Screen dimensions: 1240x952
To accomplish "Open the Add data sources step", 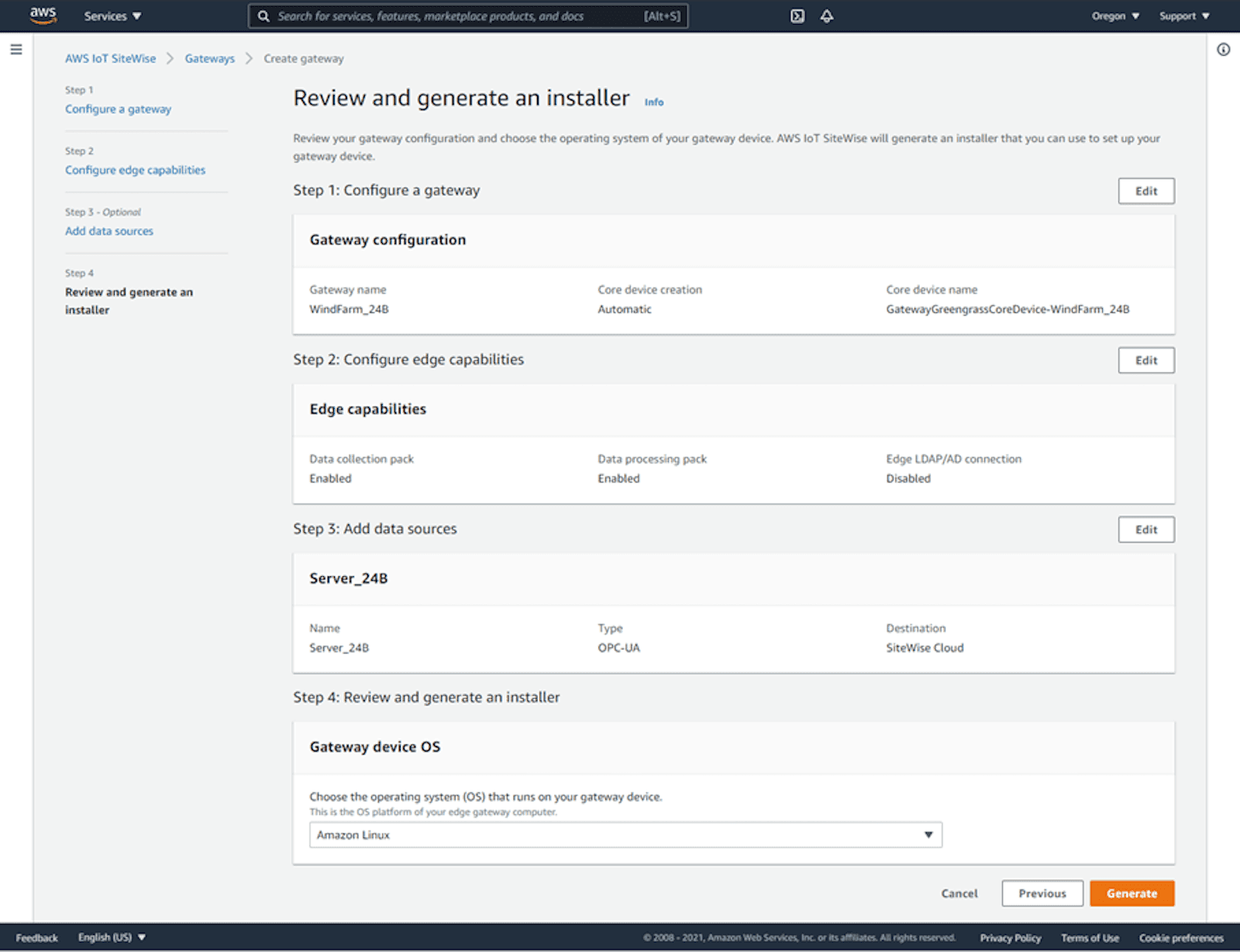I will tap(109, 231).
